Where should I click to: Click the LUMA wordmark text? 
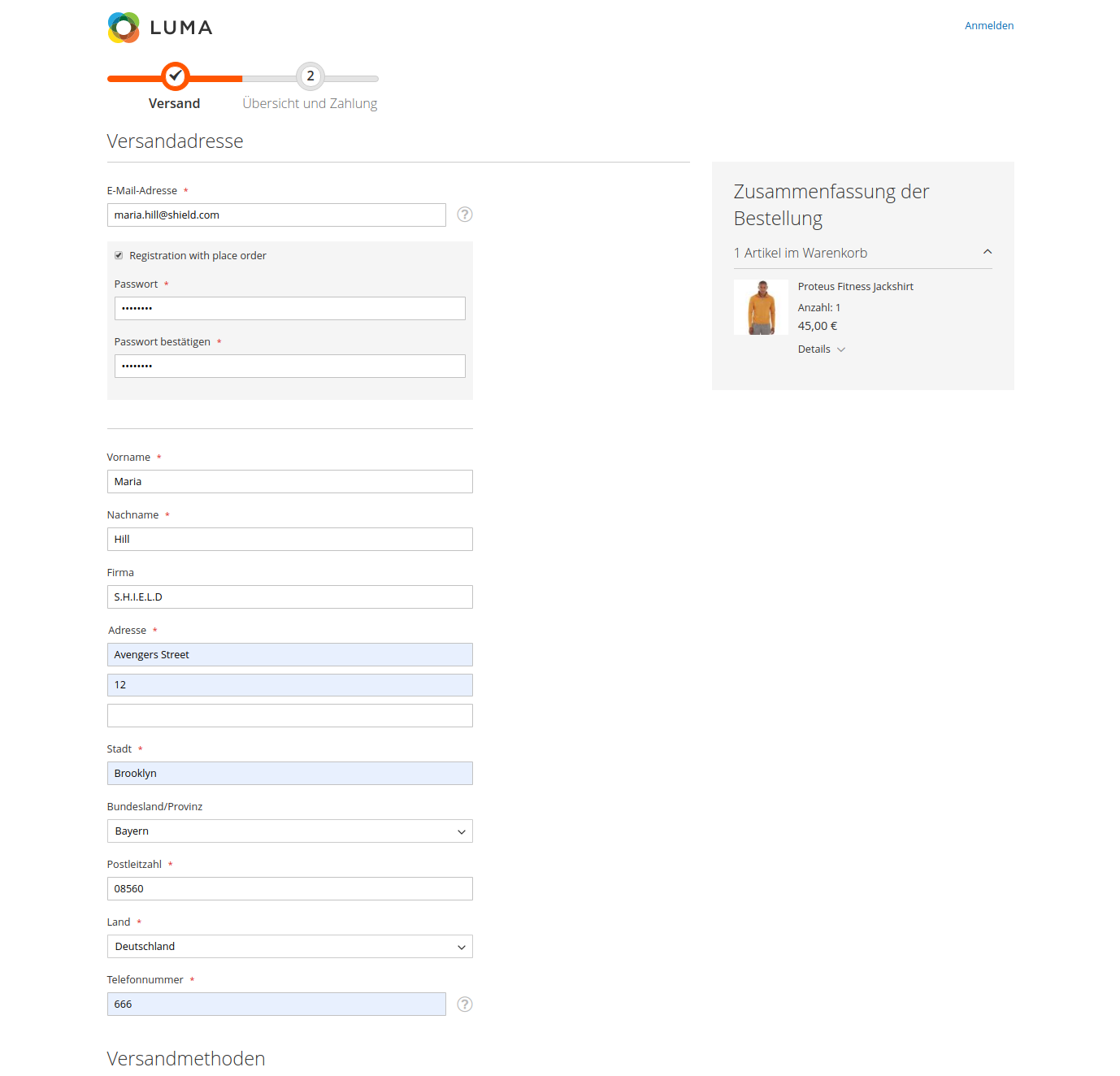181,28
